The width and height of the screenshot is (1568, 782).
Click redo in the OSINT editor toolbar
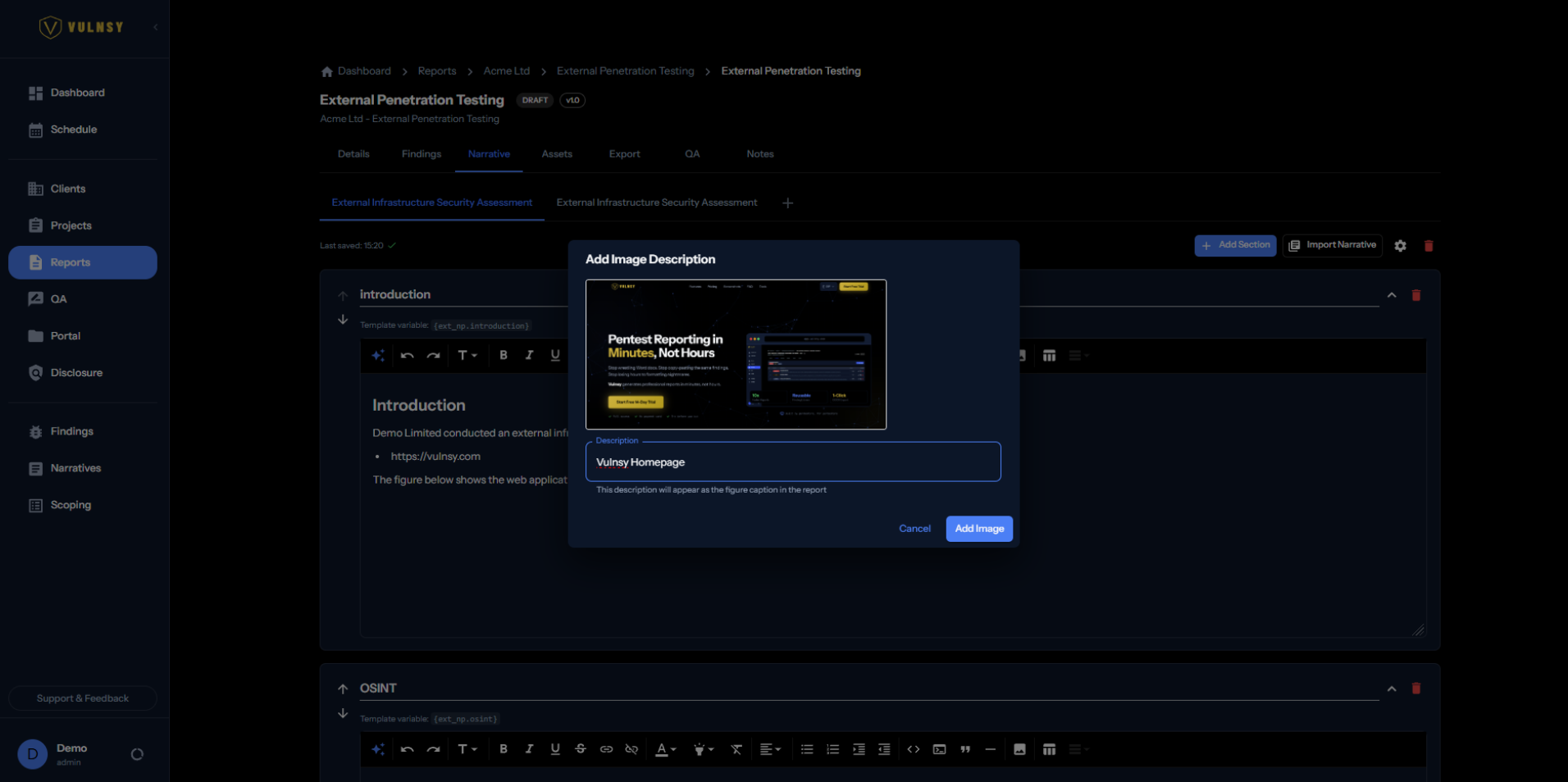(434, 749)
